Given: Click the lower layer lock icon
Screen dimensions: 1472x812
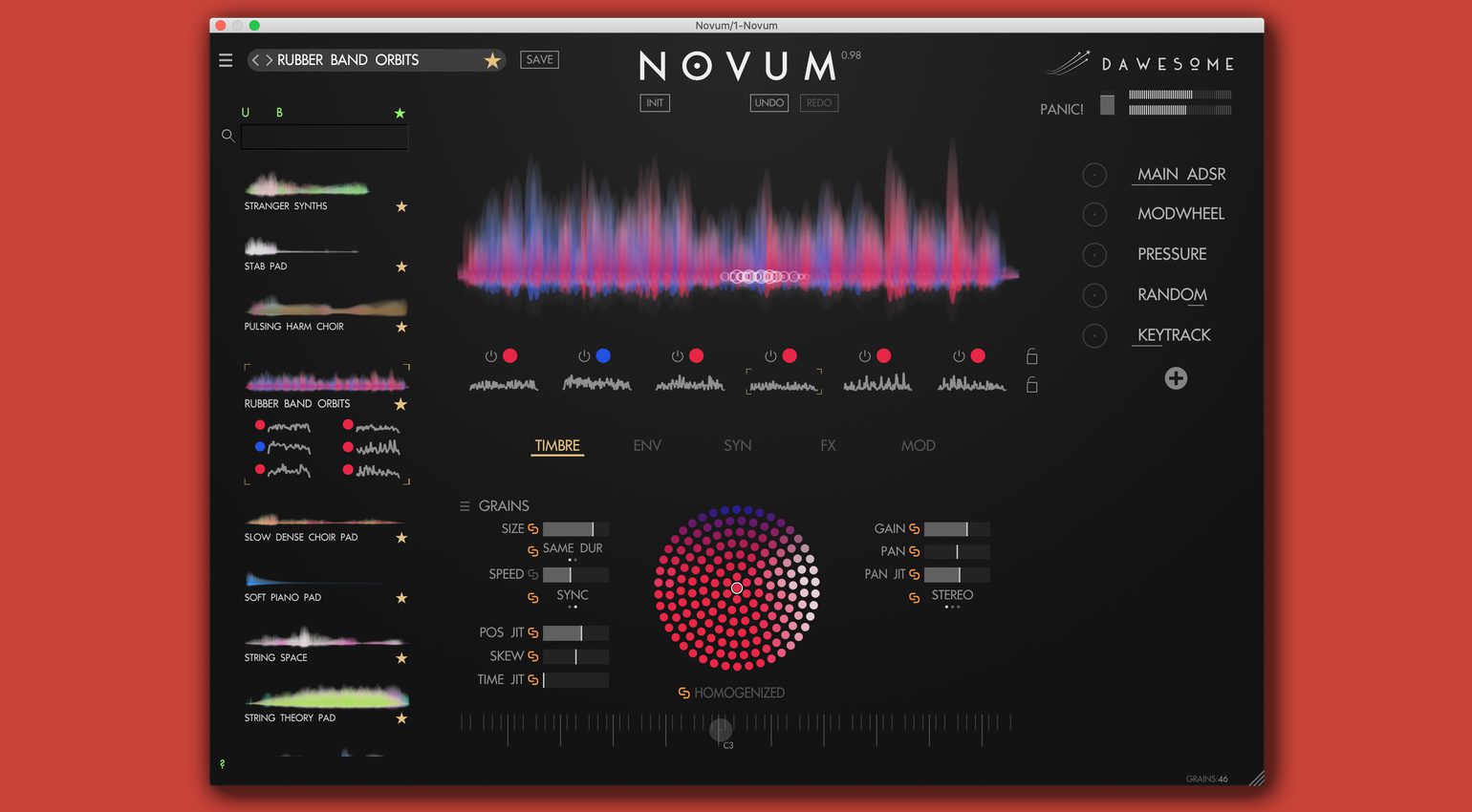Looking at the screenshot, I should click(x=1031, y=385).
